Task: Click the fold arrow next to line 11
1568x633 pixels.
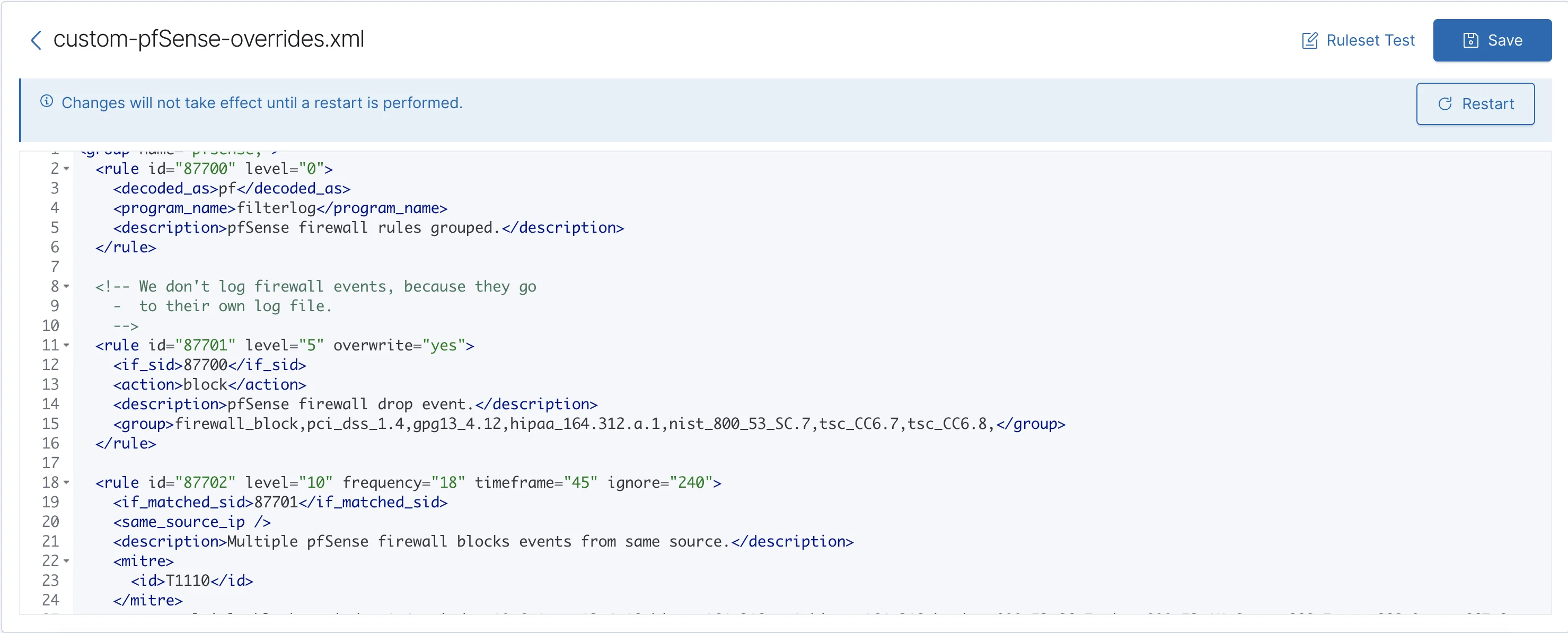Action: pyautogui.click(x=66, y=345)
